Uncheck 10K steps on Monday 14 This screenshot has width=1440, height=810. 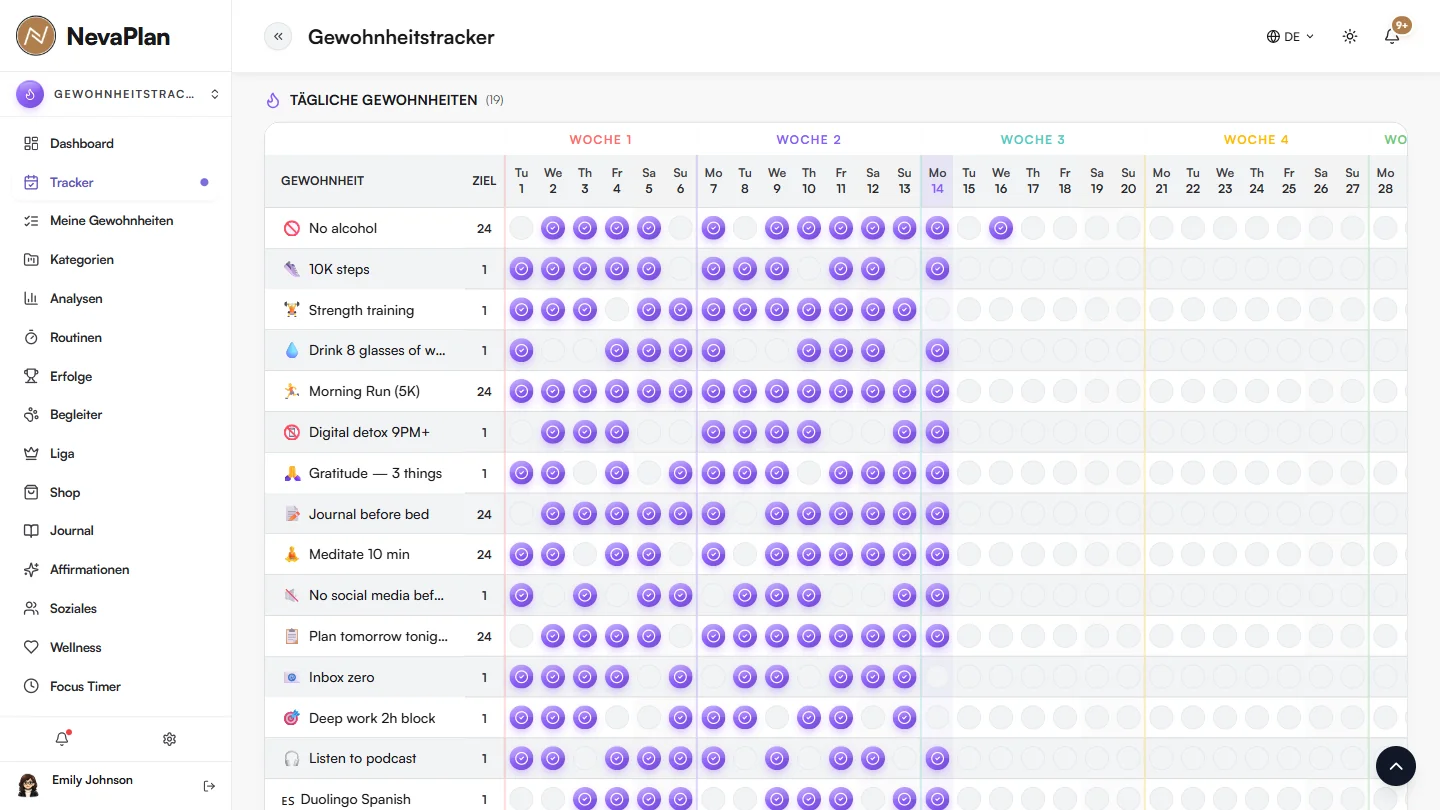937,269
